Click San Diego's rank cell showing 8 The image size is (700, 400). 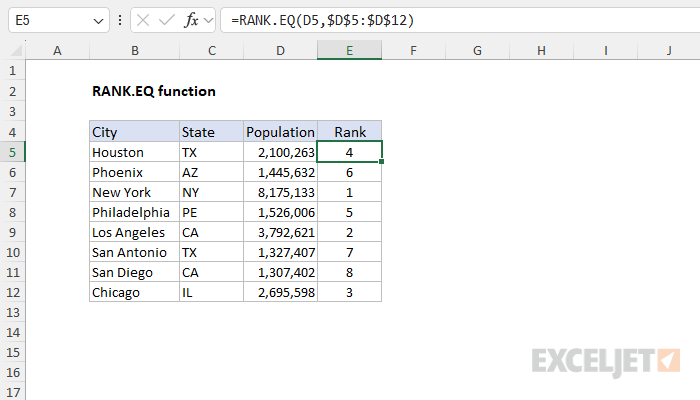click(x=350, y=272)
